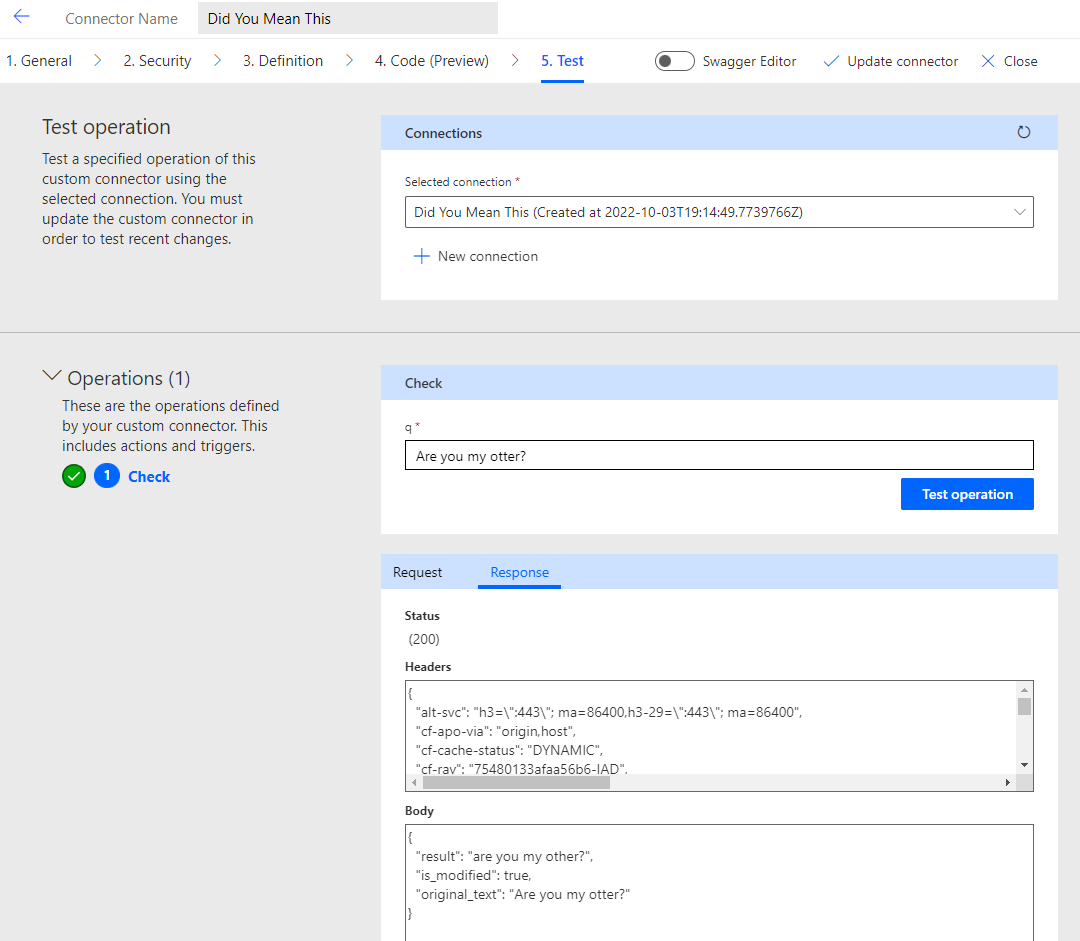Click the New connection link text
Screen dimensions: 1080x941
(x=488, y=256)
